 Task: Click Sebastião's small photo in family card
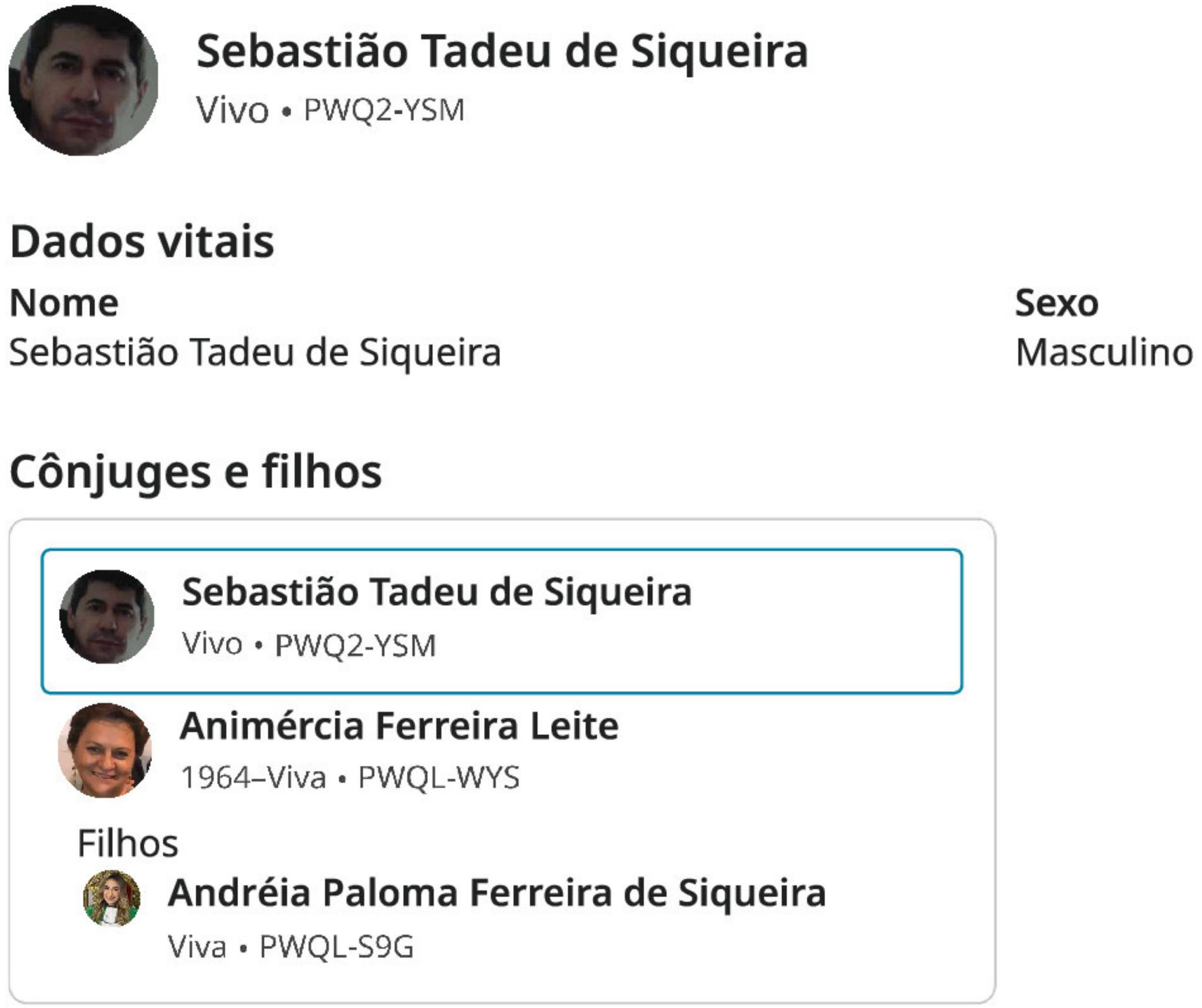(x=107, y=616)
